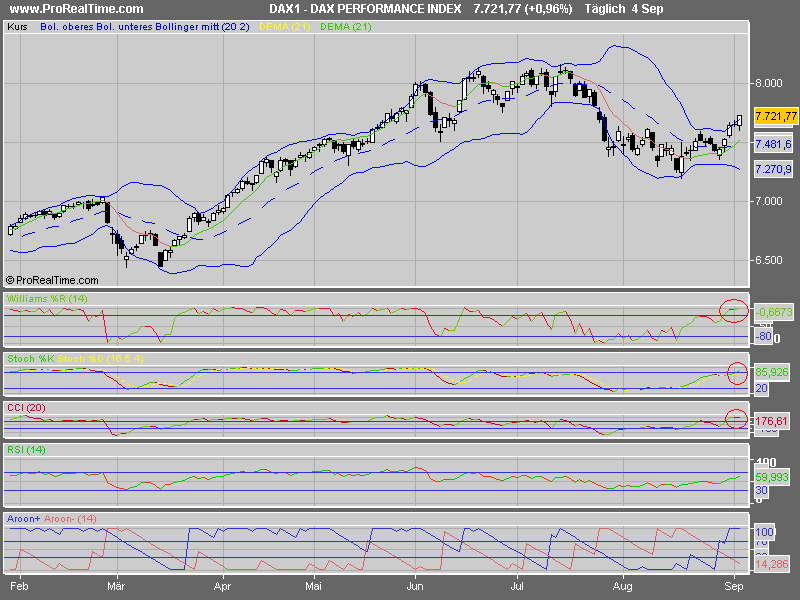Select the Aroon+ legend label
800x600 pixels.
23,518
